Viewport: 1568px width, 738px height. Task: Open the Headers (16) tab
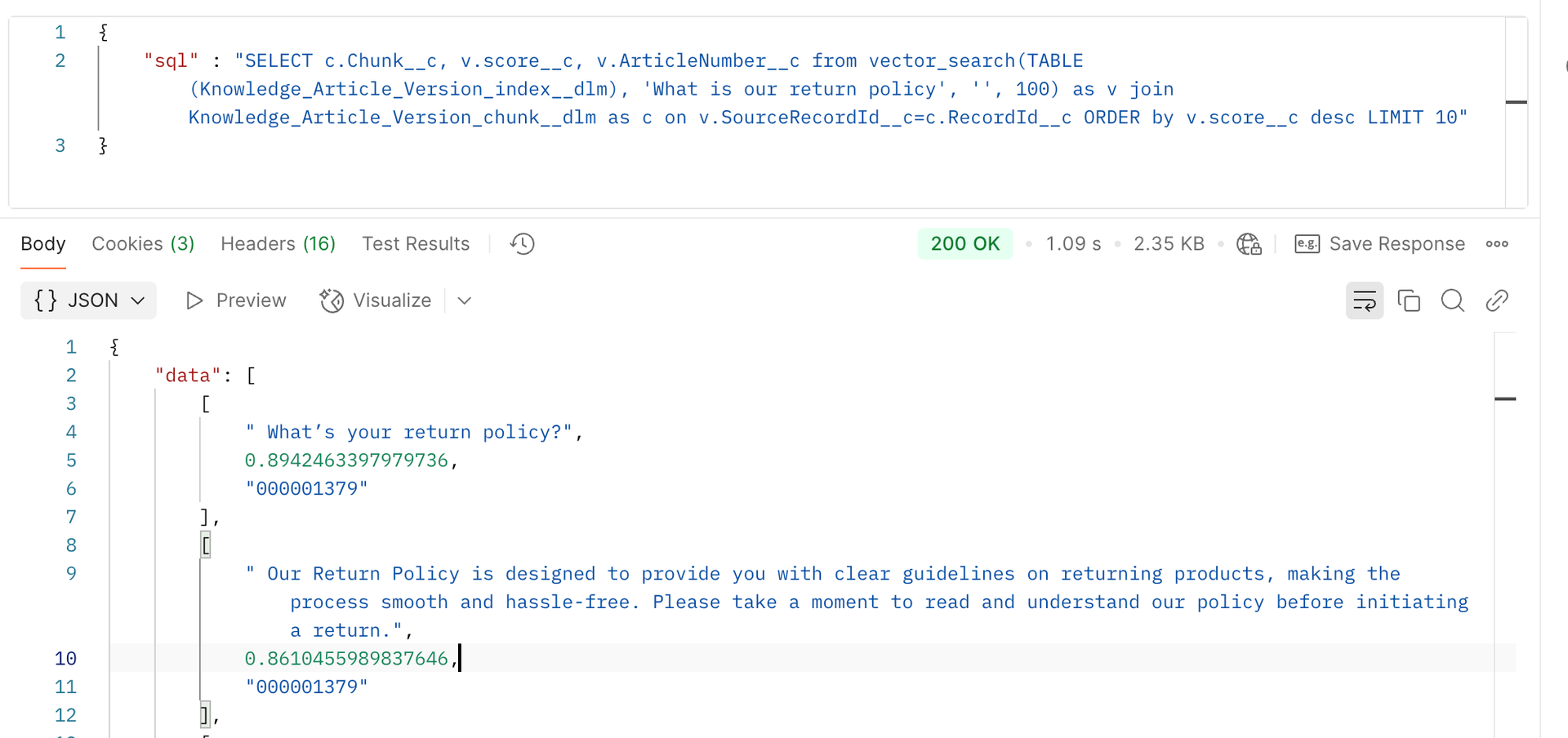(x=278, y=244)
